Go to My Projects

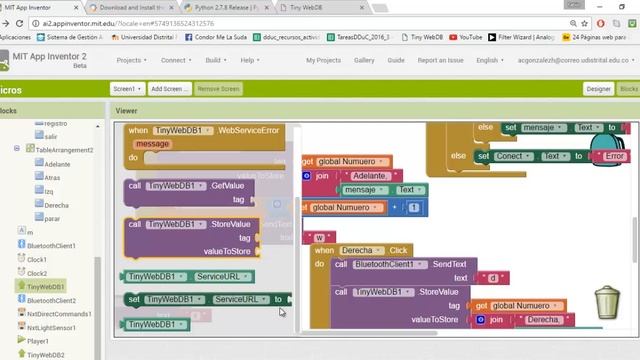click(323, 60)
